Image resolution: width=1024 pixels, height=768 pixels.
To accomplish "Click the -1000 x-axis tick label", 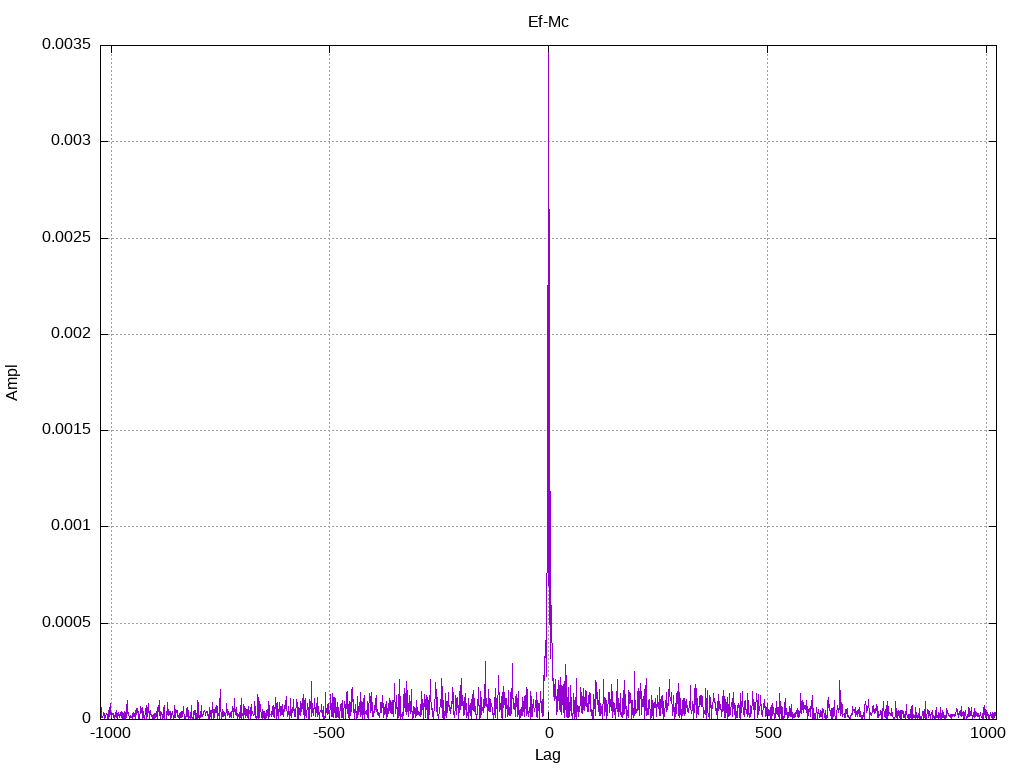I will click(x=111, y=733).
